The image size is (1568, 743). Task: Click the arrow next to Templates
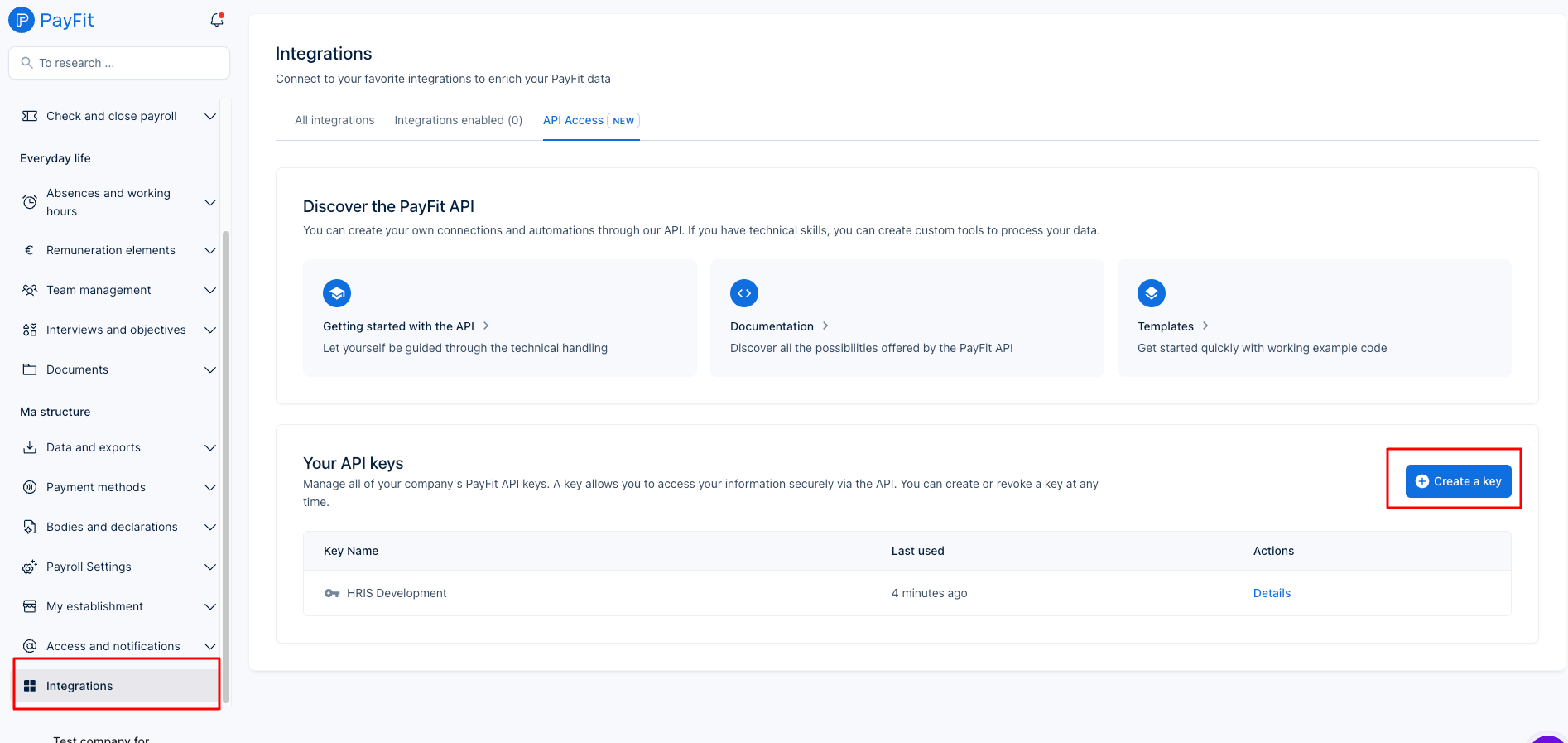1205,326
